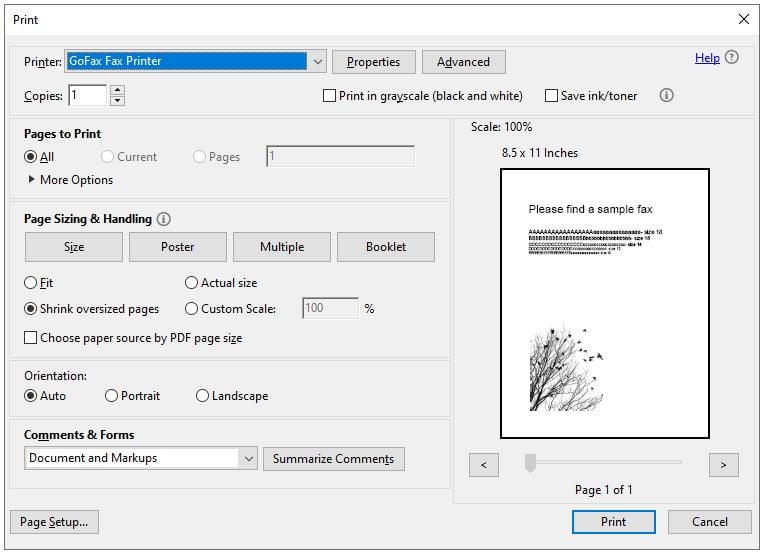Toggle the Save ink/toner checkbox
Screen dimensions: 765x554
(551, 96)
